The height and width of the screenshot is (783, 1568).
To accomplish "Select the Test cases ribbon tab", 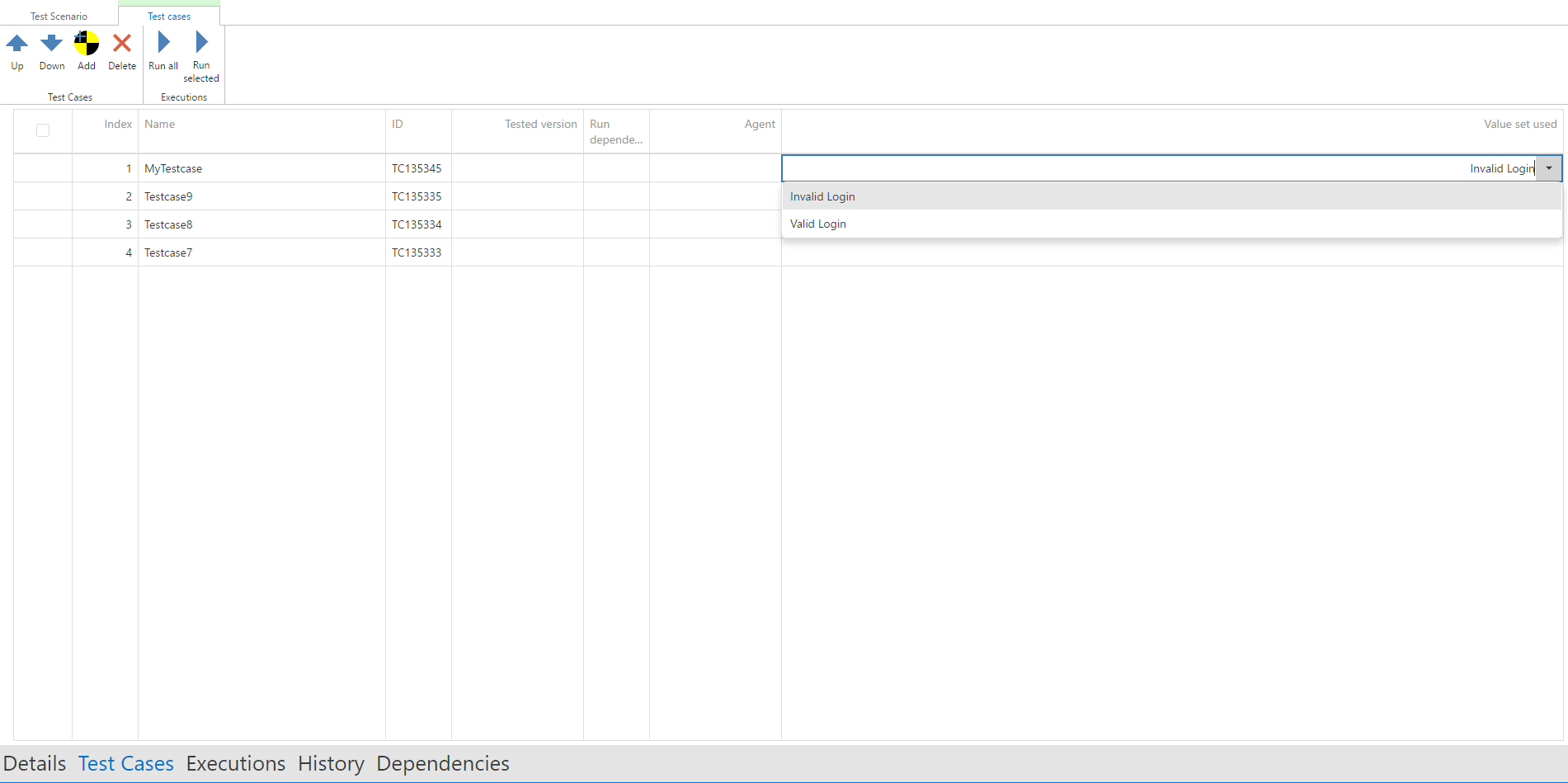I will pyautogui.click(x=169, y=17).
